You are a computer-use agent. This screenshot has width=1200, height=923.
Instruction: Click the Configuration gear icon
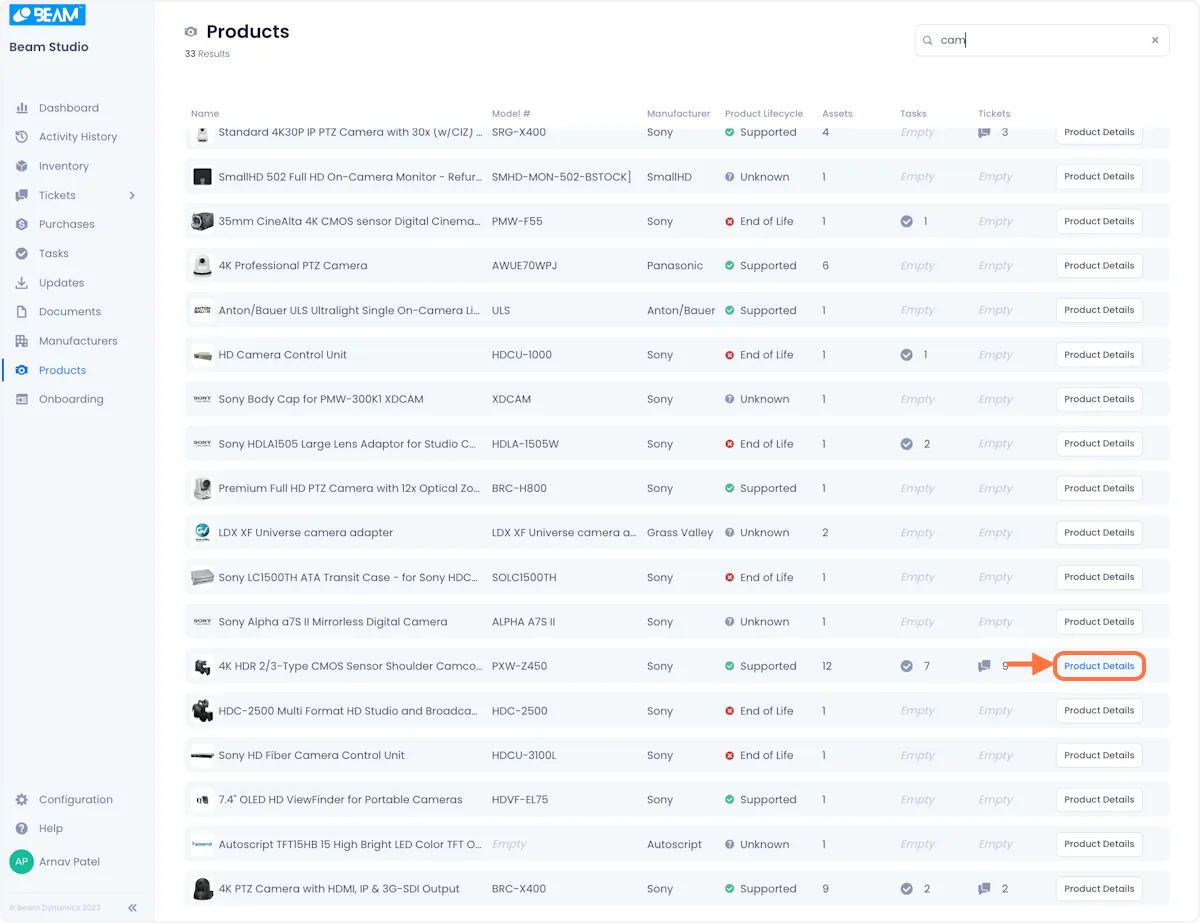(22, 800)
